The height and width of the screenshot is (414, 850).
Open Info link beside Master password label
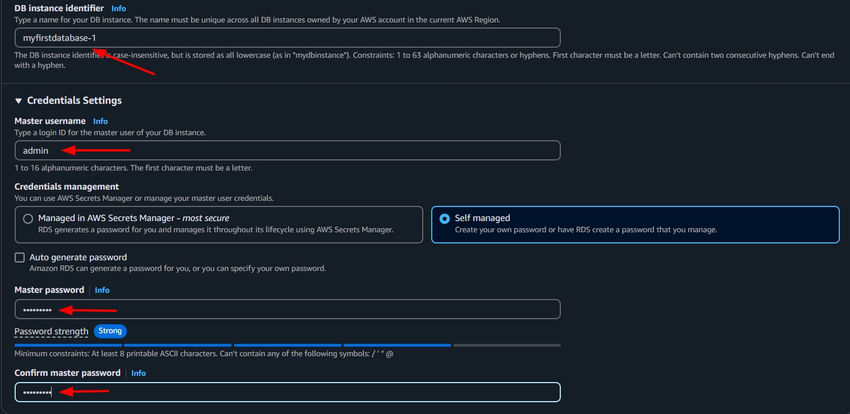point(102,290)
